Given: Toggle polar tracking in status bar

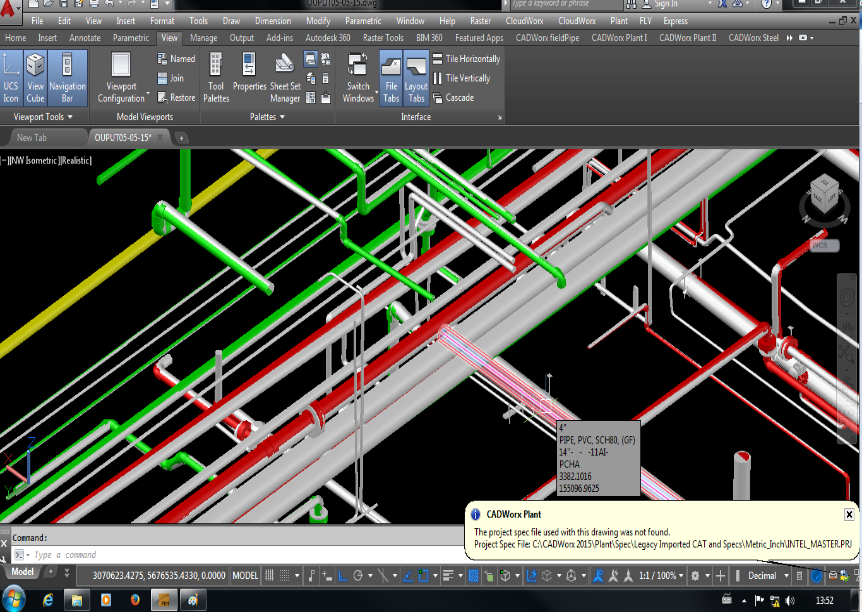Looking at the screenshot, I should (358, 576).
